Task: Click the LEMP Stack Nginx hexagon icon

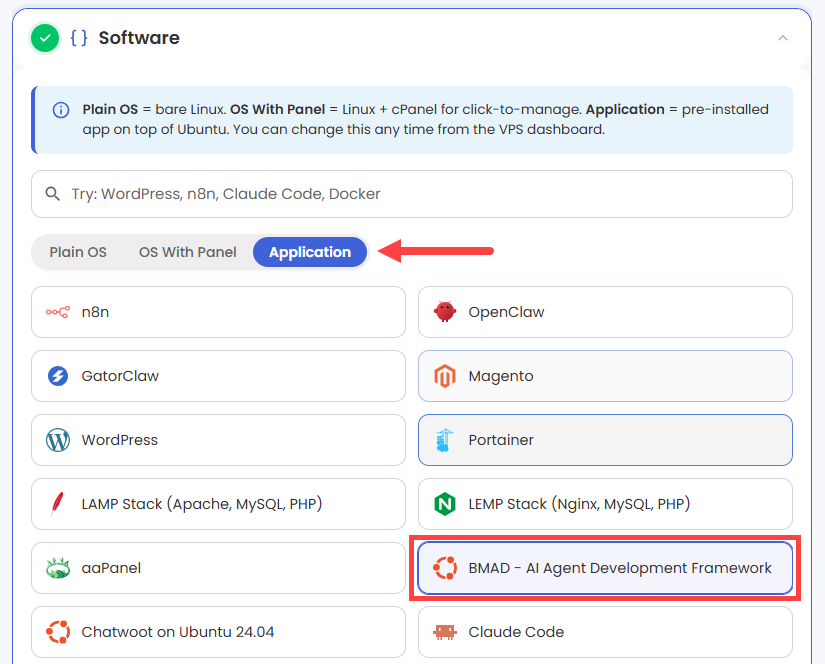Action: point(445,504)
